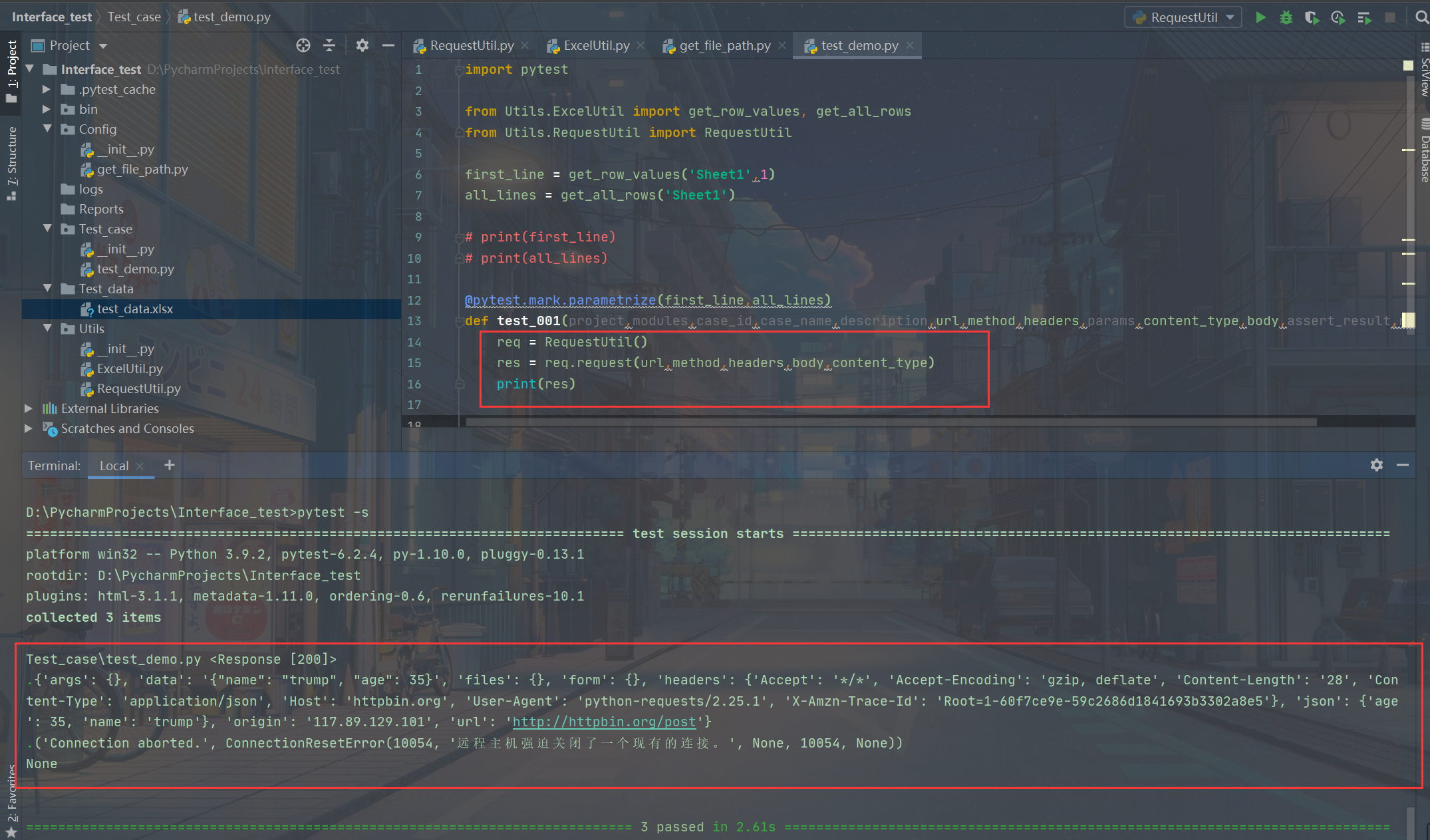Switch to the ExcelUtil.py editor tab

(596, 45)
